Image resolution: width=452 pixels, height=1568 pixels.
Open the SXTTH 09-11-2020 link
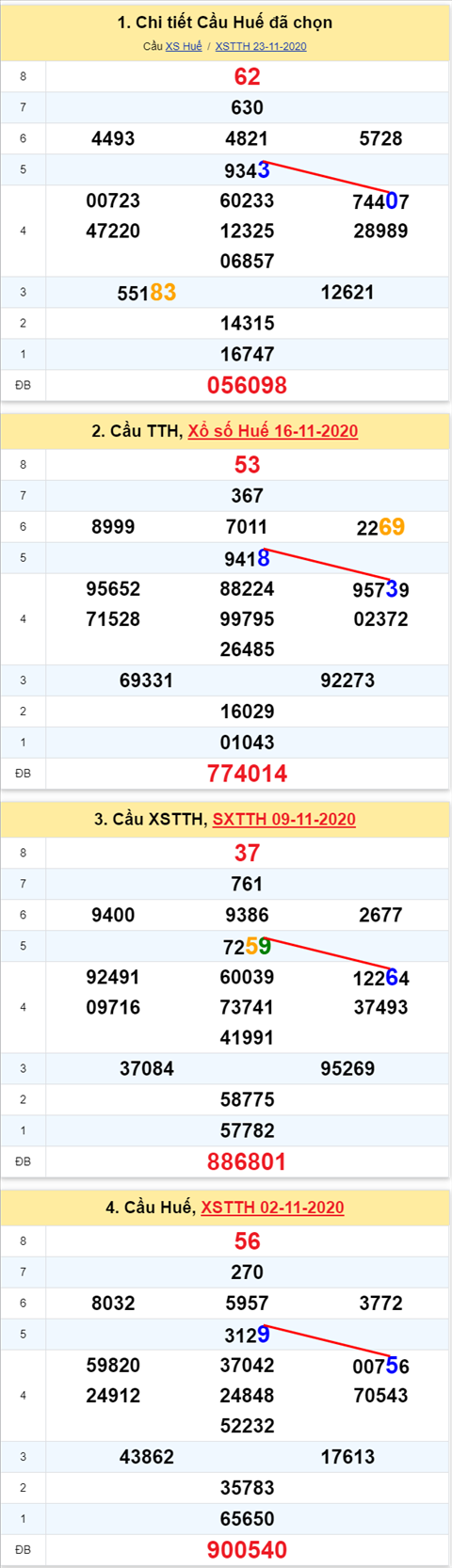point(284,819)
